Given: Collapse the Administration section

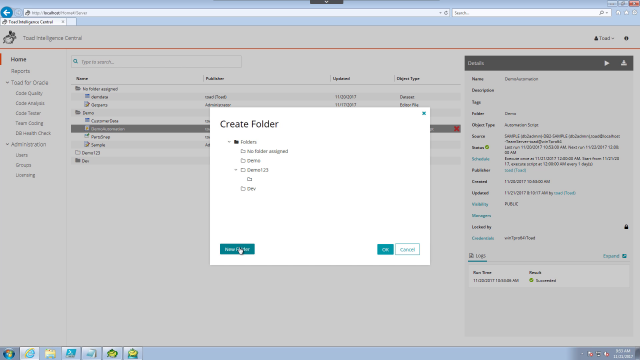Looking at the screenshot, I should (x=7, y=144).
